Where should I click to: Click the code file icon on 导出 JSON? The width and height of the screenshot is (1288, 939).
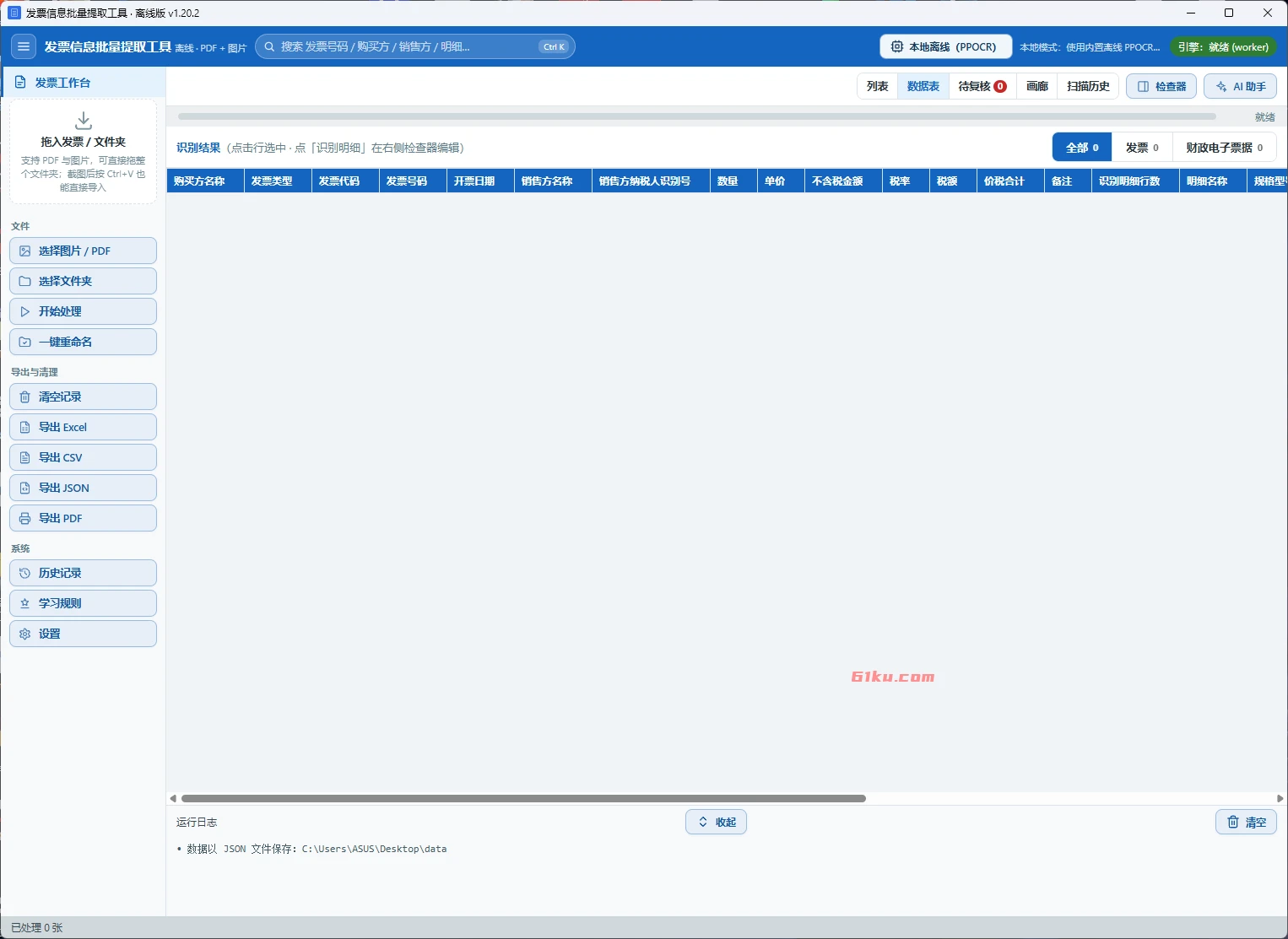click(25, 488)
